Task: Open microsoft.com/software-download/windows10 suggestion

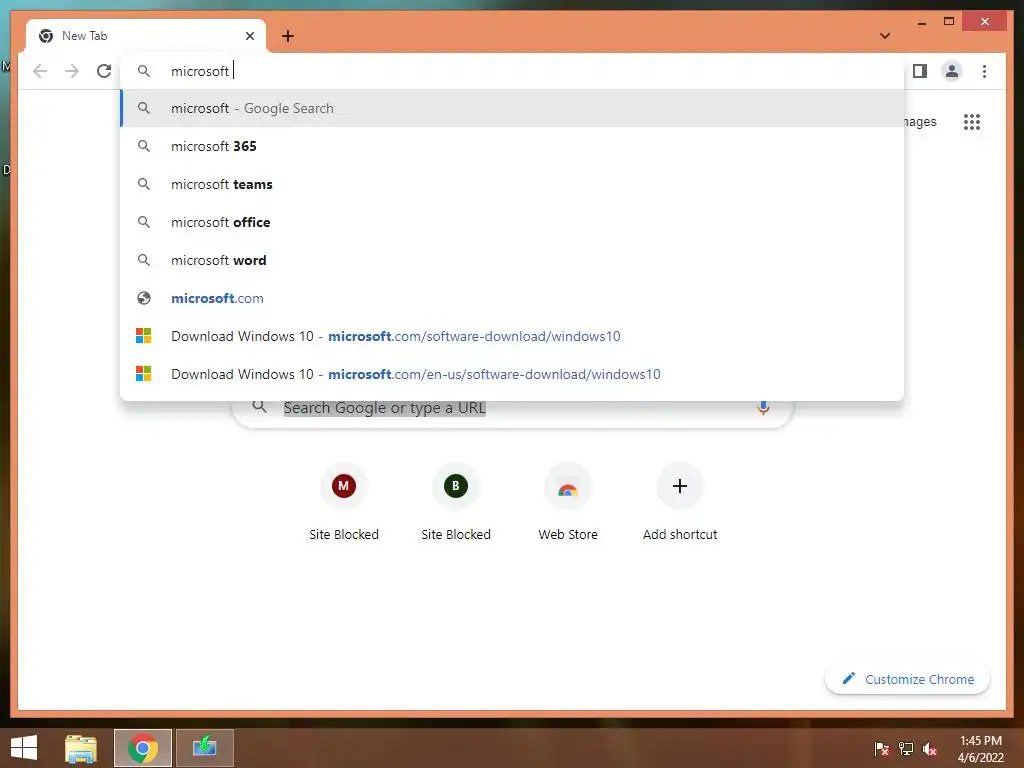Action: pos(513,336)
